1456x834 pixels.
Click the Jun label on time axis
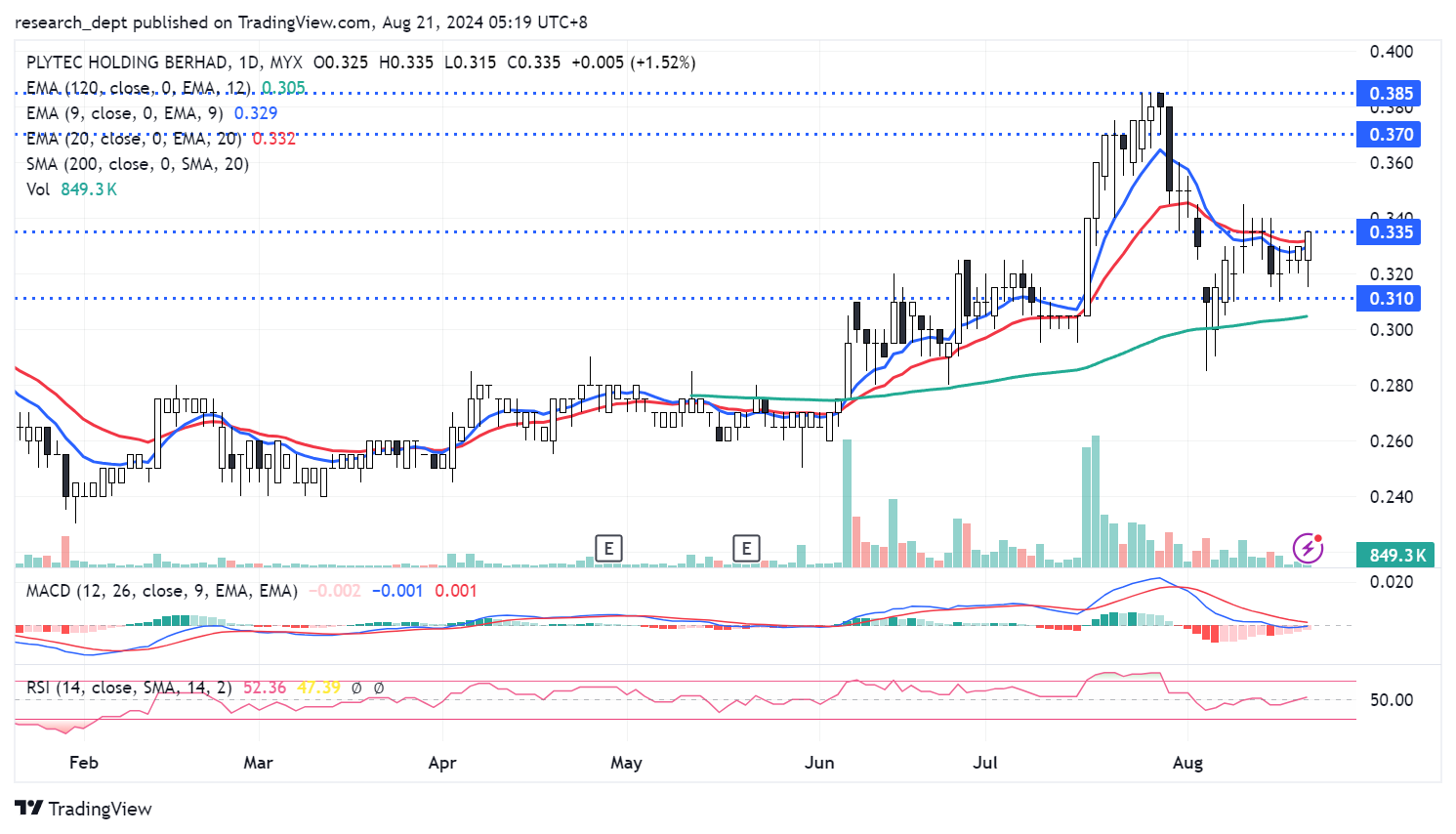tap(819, 763)
